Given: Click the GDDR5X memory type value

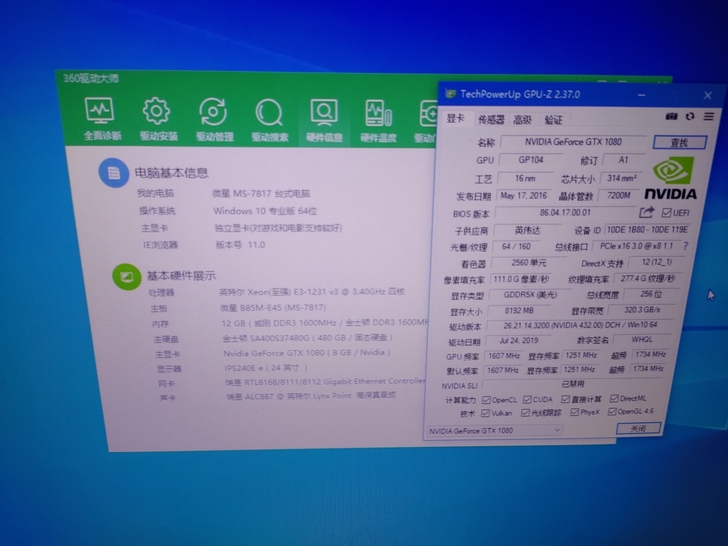Looking at the screenshot, I should (530, 294).
